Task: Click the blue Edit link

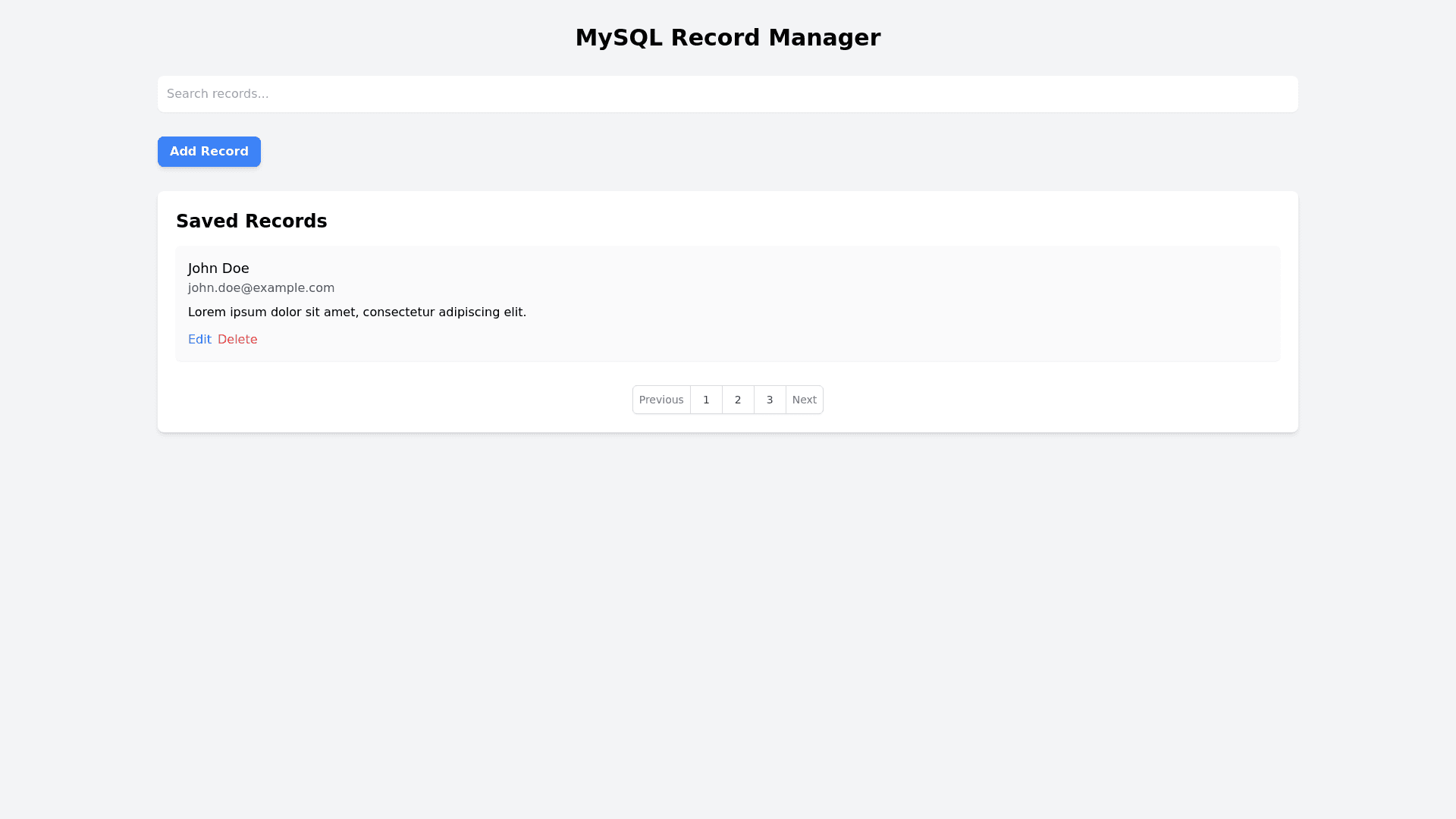Action: pyautogui.click(x=199, y=340)
